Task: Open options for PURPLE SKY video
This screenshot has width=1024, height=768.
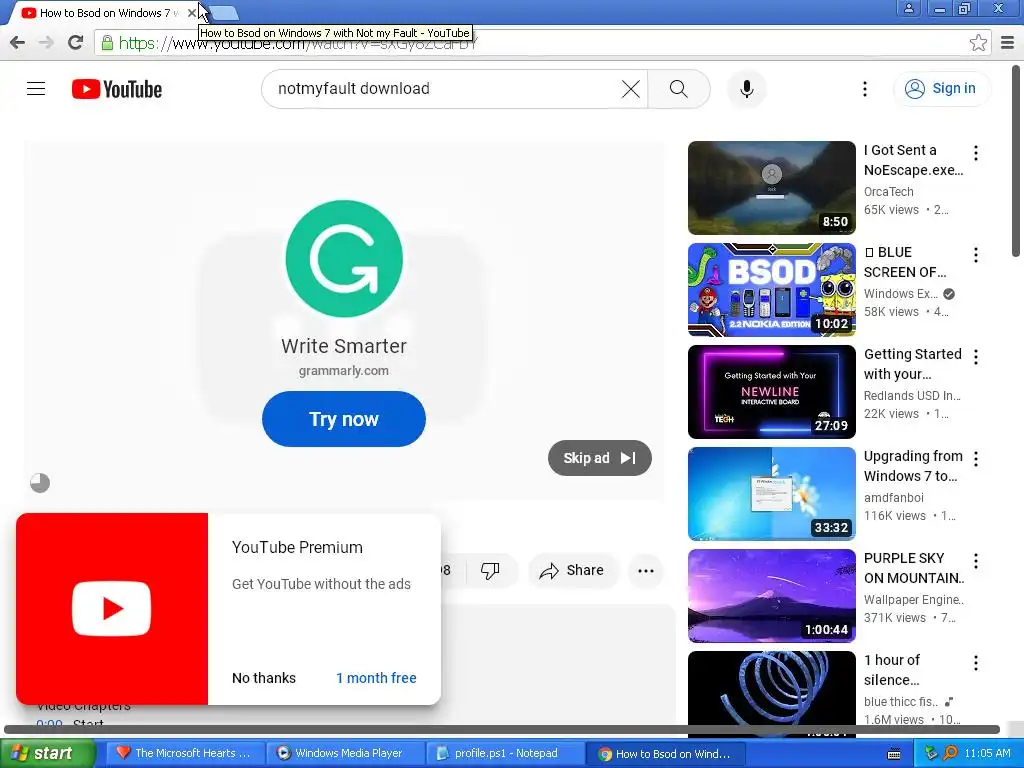Action: 976,560
